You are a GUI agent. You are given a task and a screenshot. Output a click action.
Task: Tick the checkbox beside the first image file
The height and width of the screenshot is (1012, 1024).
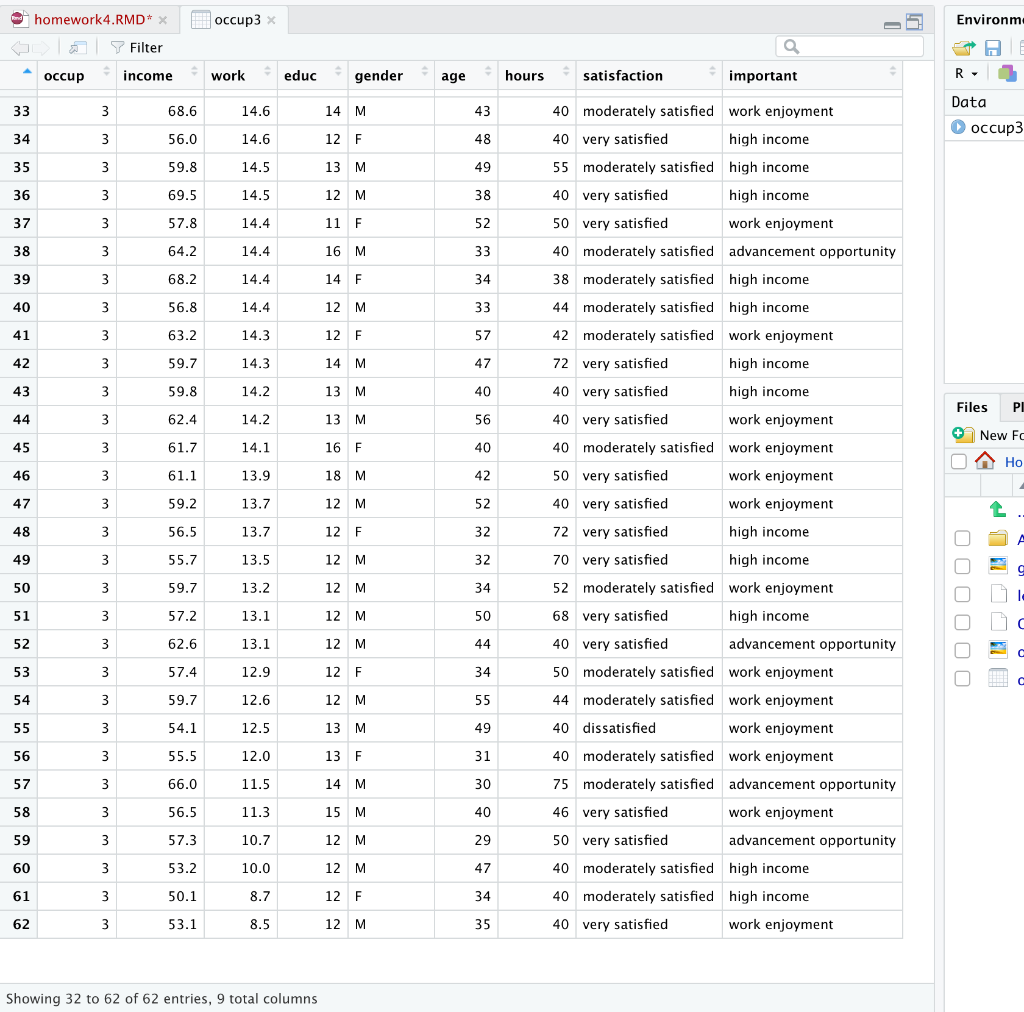(x=962, y=565)
